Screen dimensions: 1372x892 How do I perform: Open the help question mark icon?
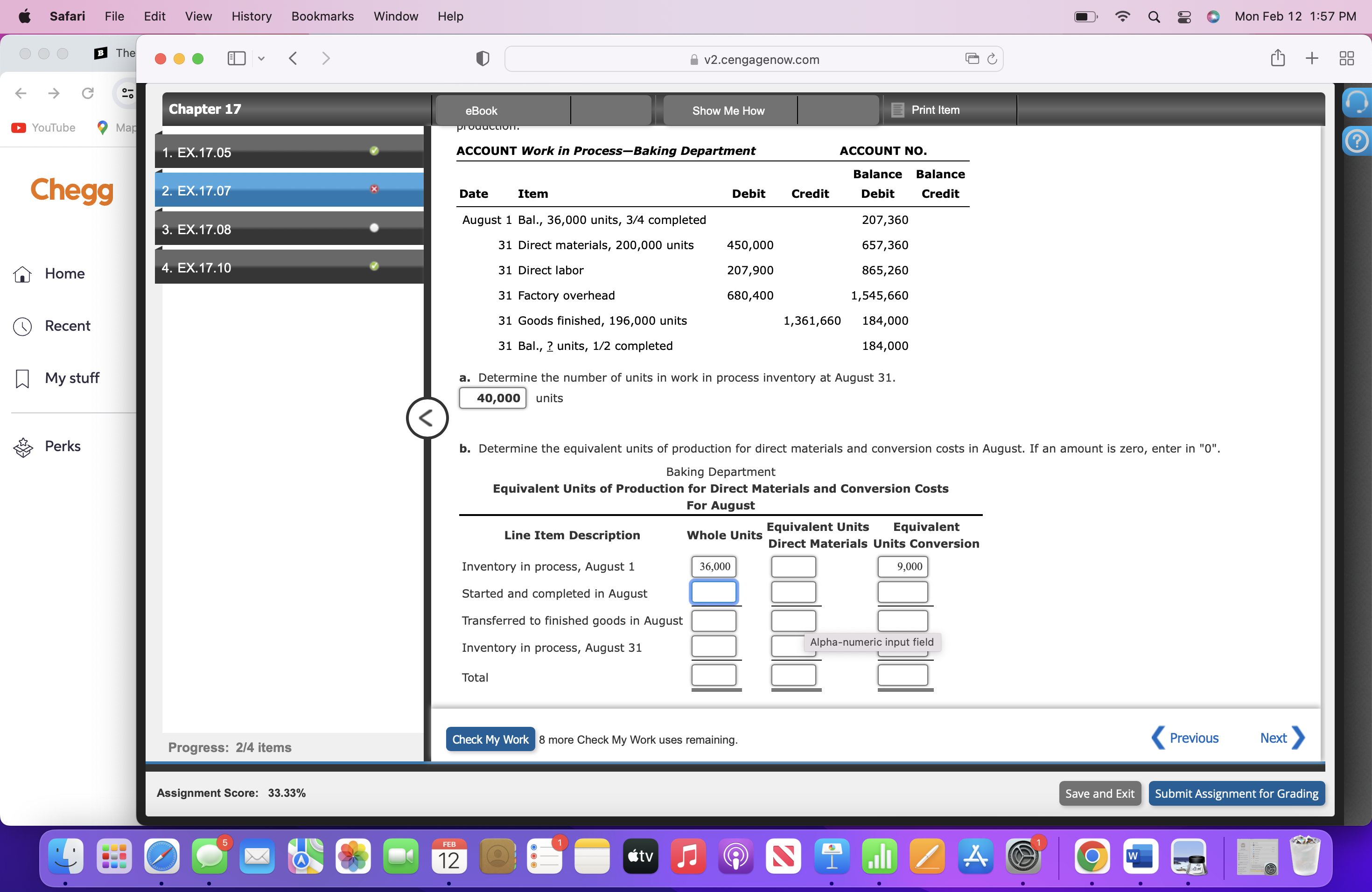(1357, 140)
